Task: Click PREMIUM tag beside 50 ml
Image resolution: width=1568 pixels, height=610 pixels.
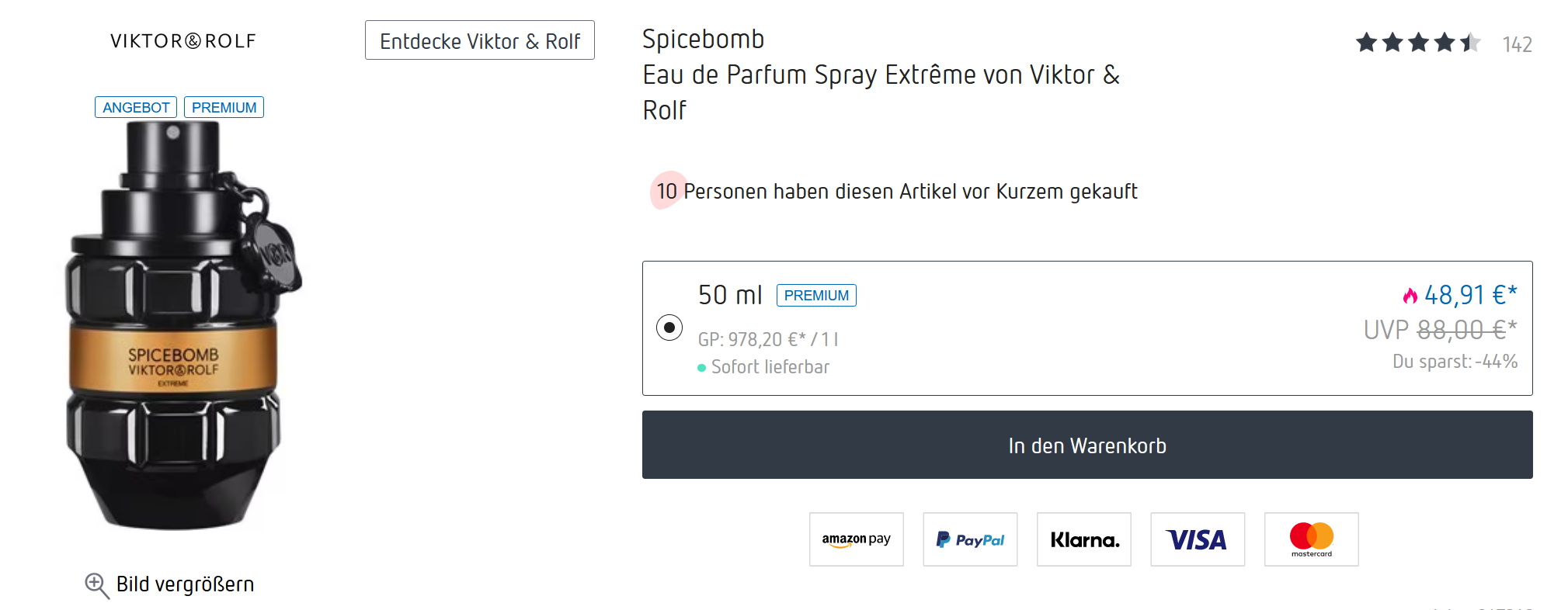Action: click(x=816, y=296)
